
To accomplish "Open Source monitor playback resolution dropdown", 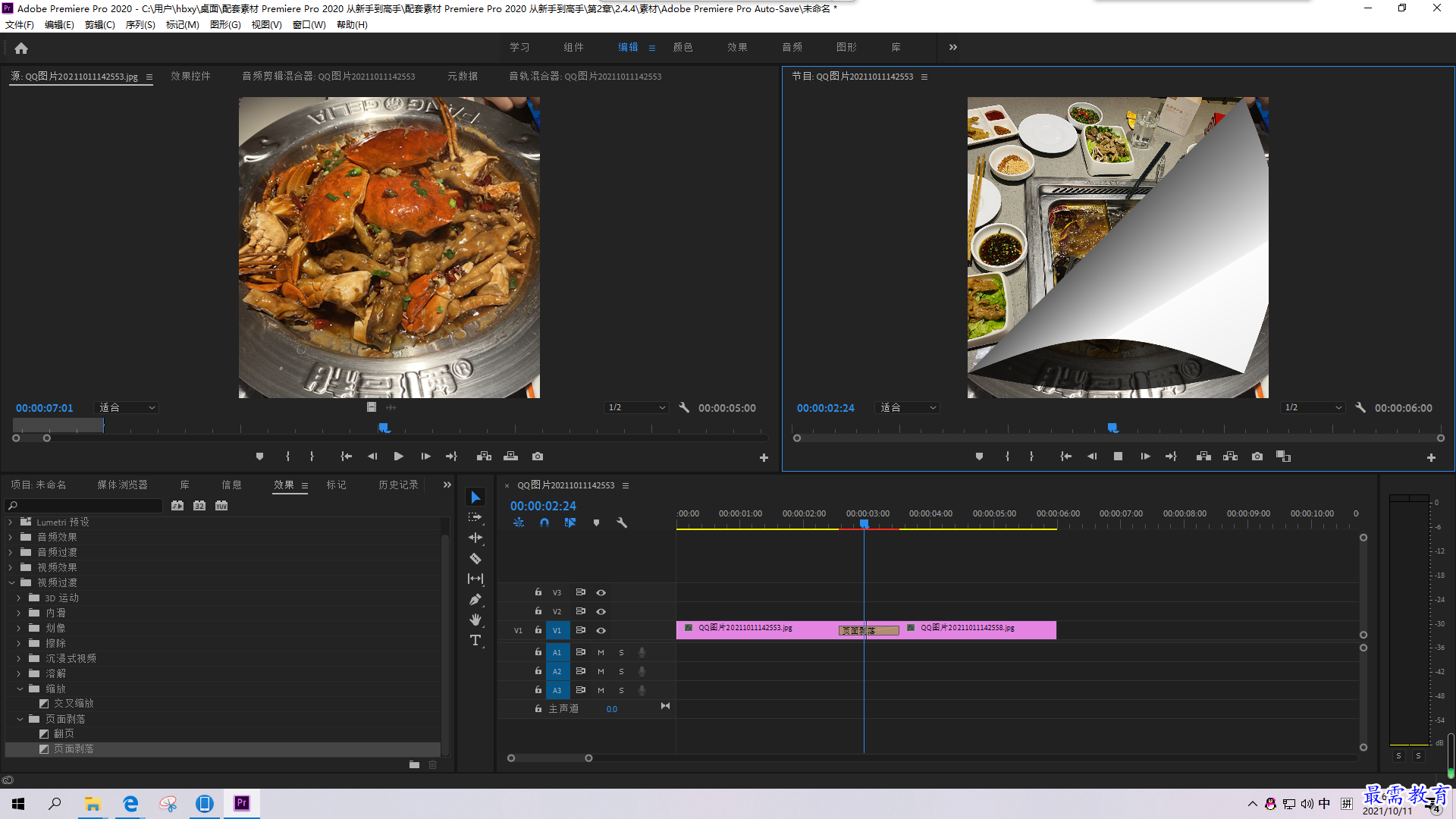I will pos(636,408).
